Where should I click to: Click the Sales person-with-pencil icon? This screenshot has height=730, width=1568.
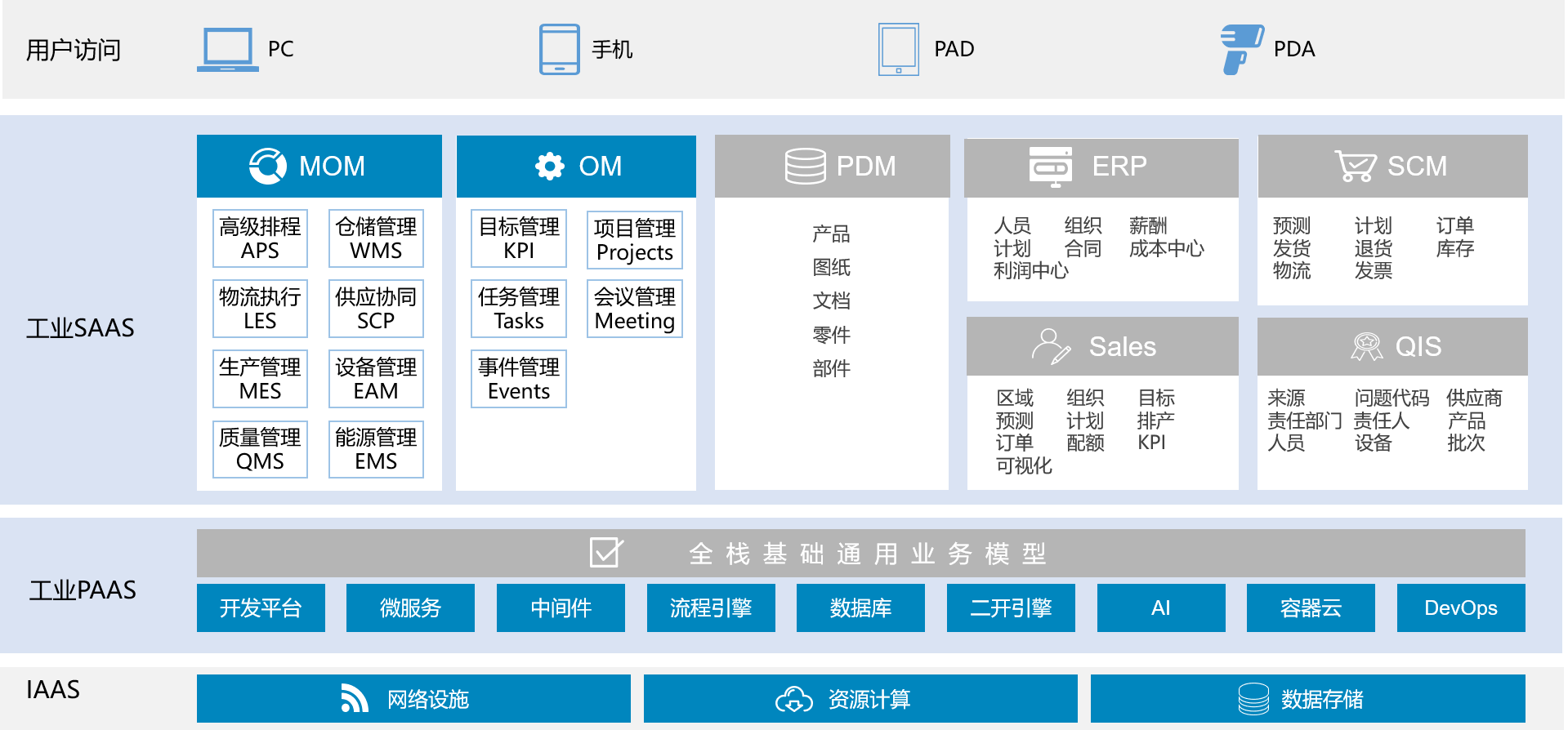[x=1051, y=346]
